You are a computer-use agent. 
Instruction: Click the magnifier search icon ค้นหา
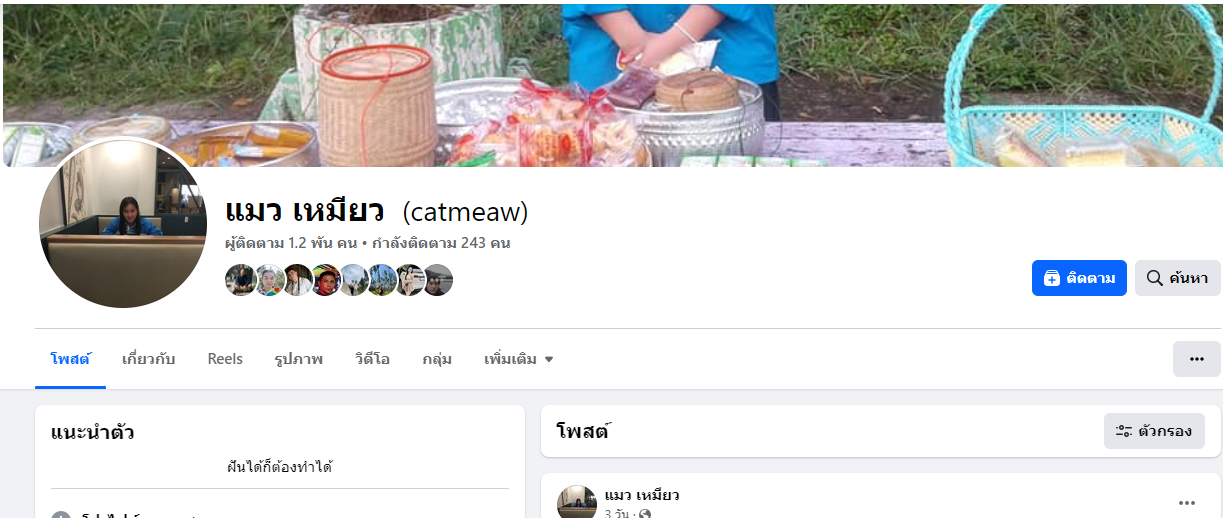click(1154, 278)
